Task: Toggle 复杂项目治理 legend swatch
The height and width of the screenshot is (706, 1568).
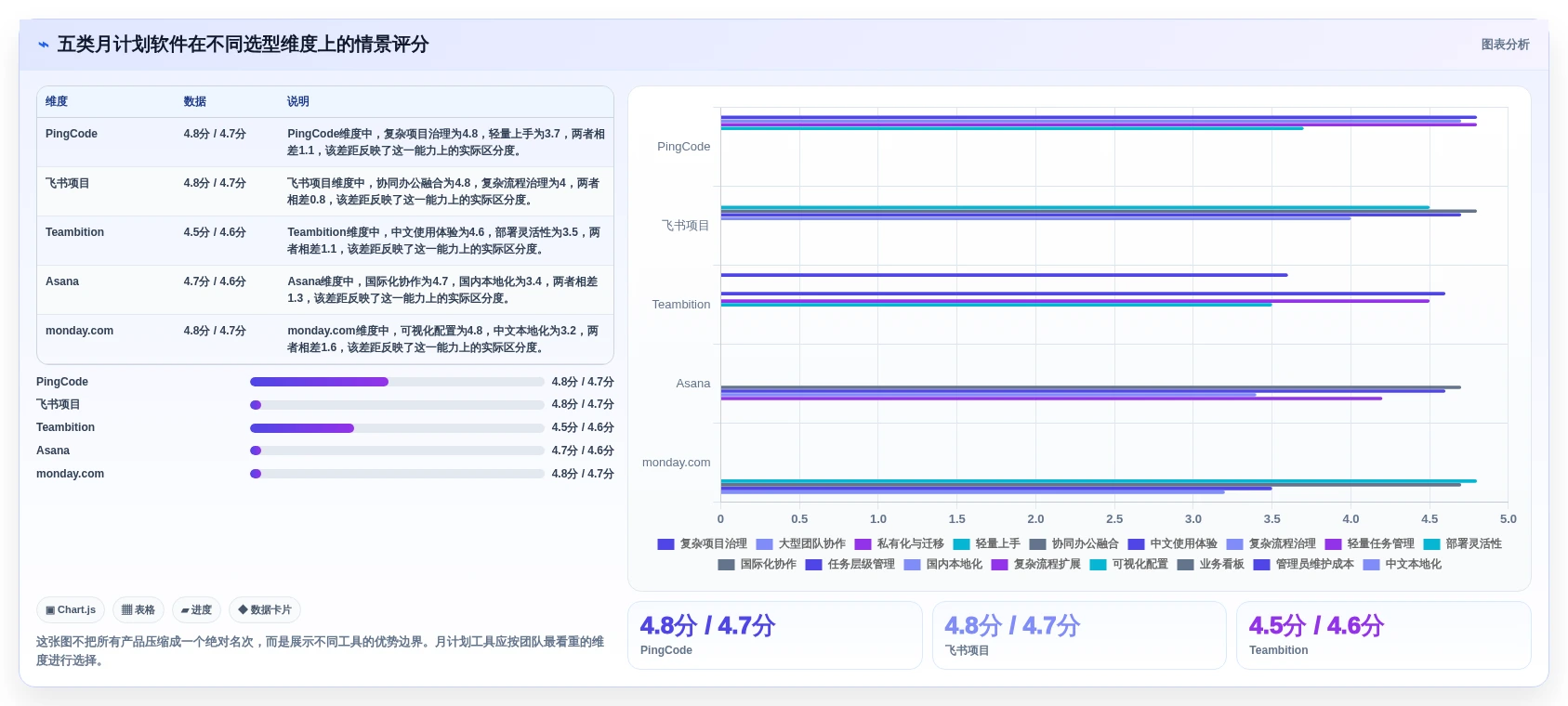Action: (x=665, y=544)
